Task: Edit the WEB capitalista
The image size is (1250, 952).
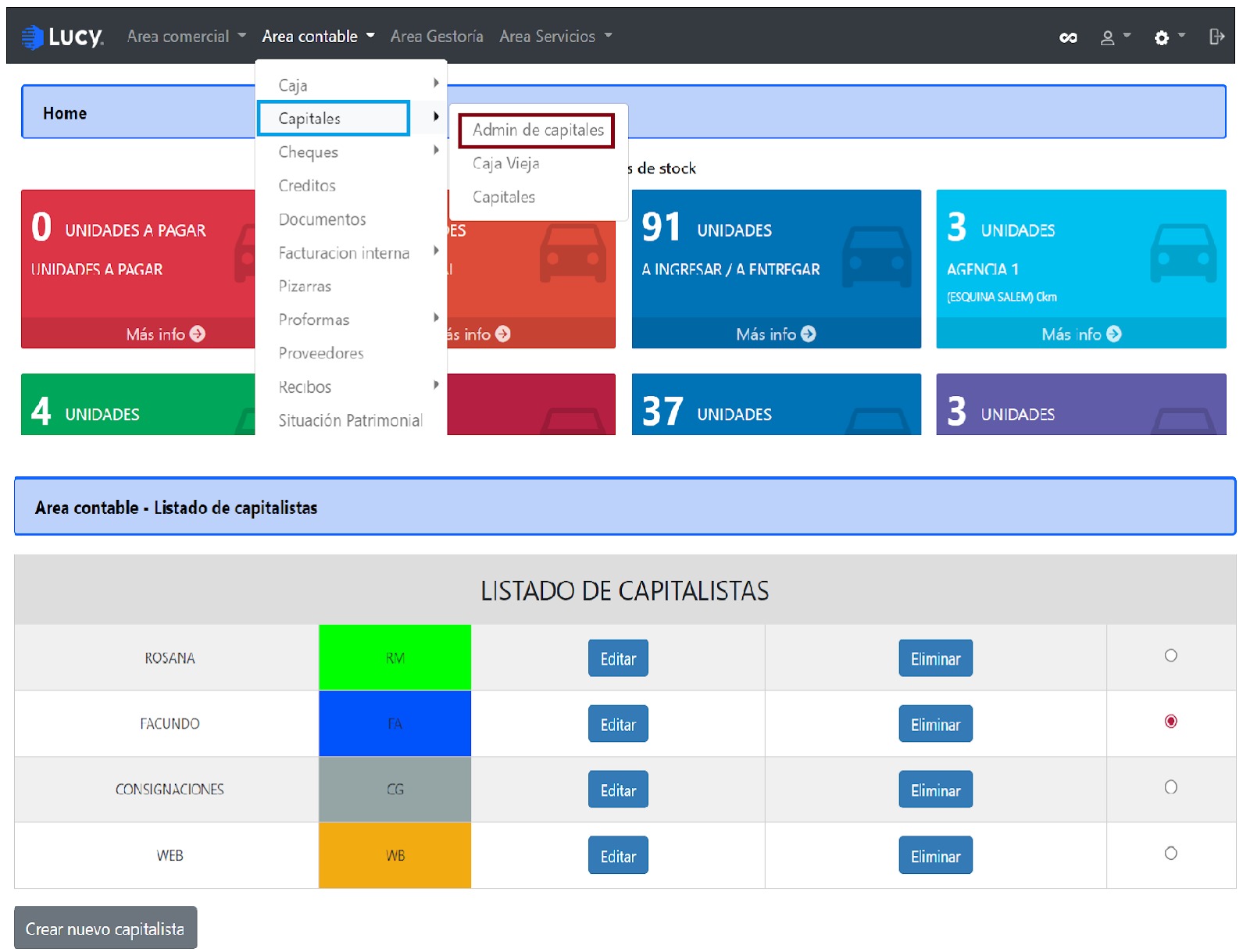Action: 618,855
